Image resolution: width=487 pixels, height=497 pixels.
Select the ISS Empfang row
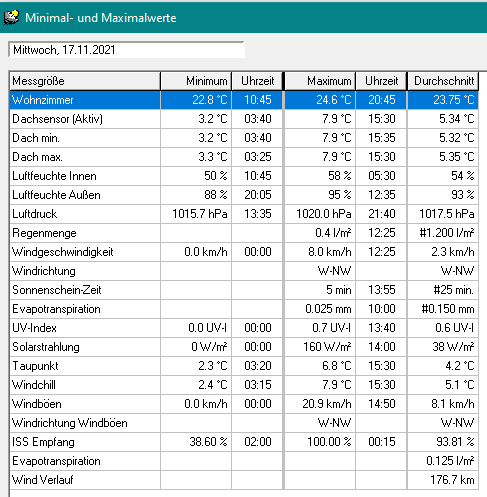click(x=244, y=442)
